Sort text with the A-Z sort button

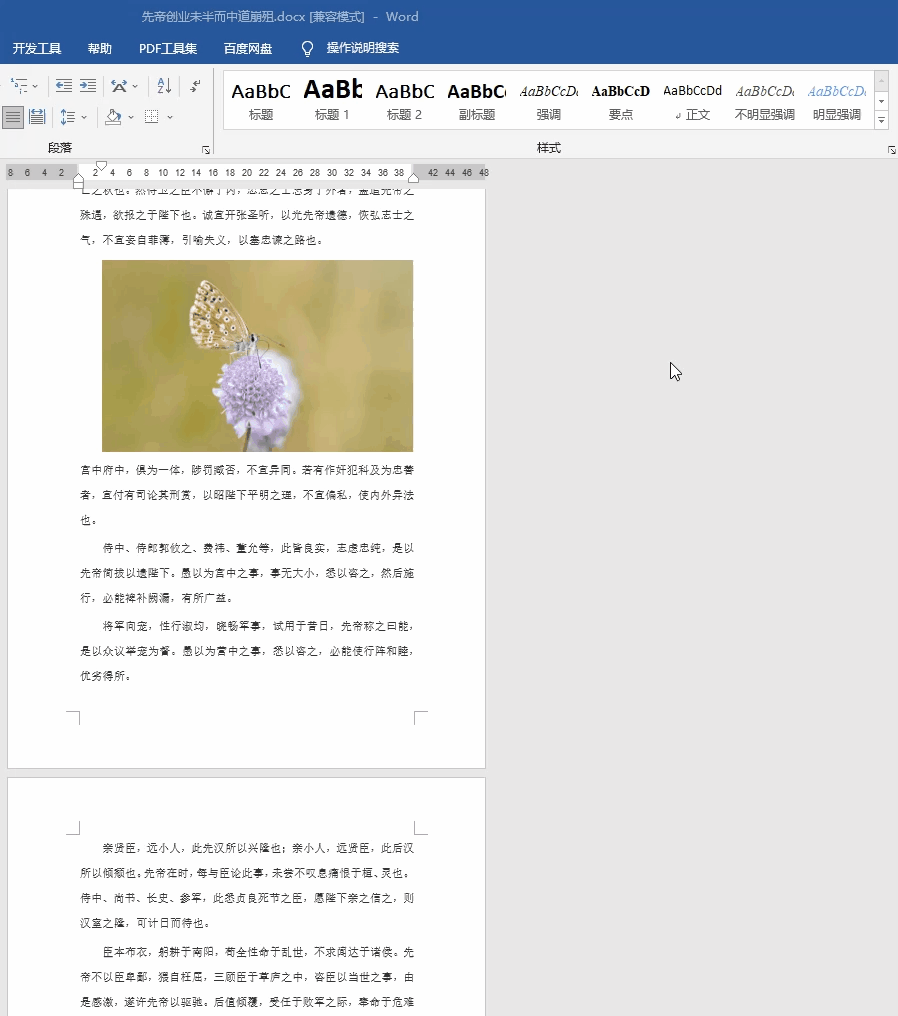(x=164, y=86)
